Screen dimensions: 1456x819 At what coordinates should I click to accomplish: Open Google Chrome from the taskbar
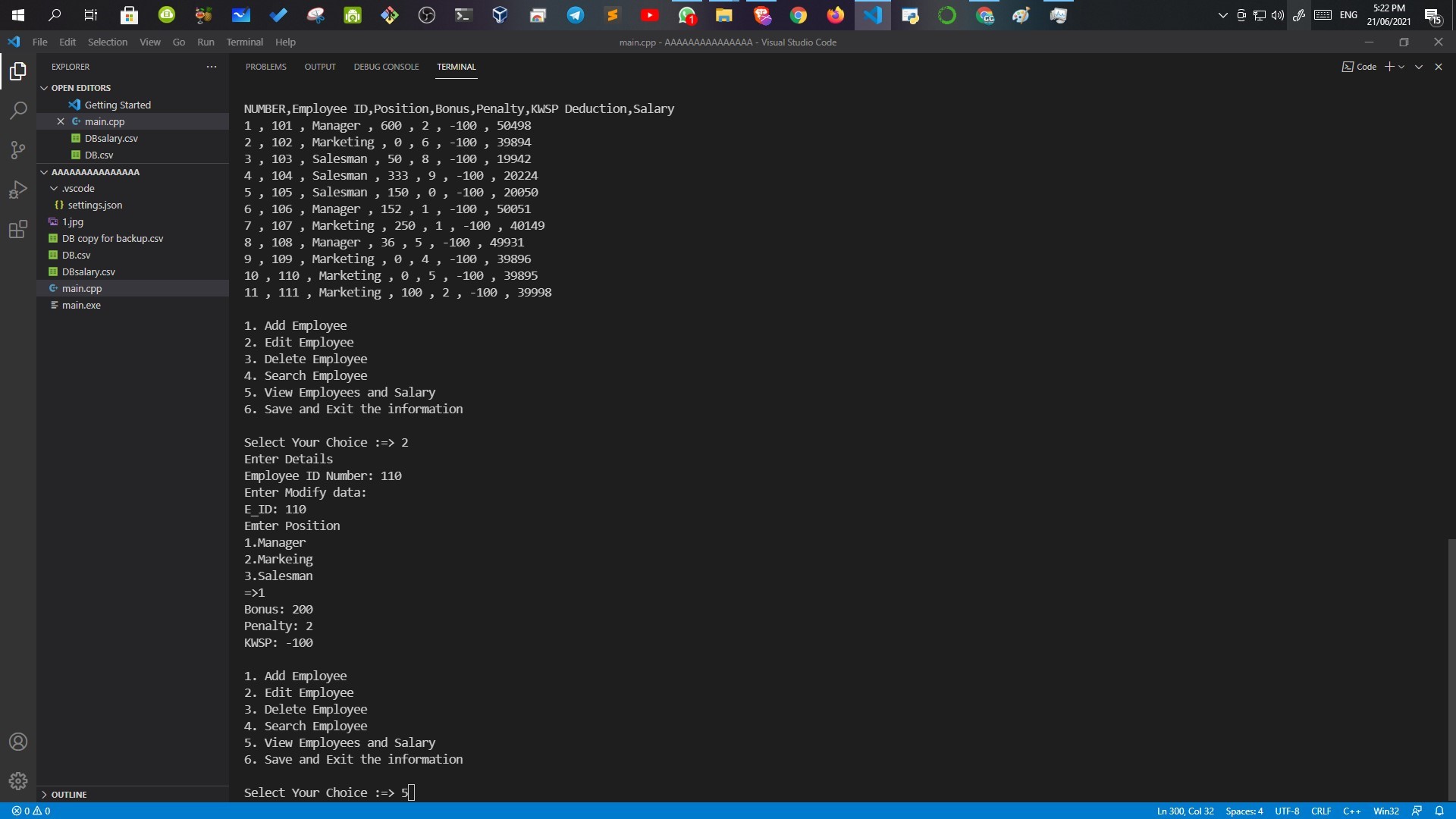pyautogui.click(x=799, y=15)
